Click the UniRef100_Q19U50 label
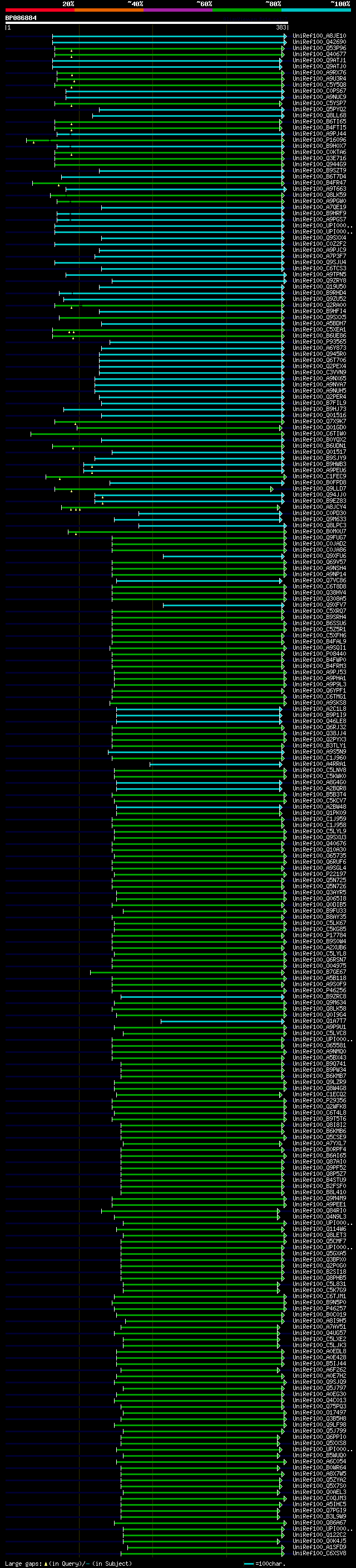Image resolution: width=356 pixels, height=1568 pixels. click(319, 286)
